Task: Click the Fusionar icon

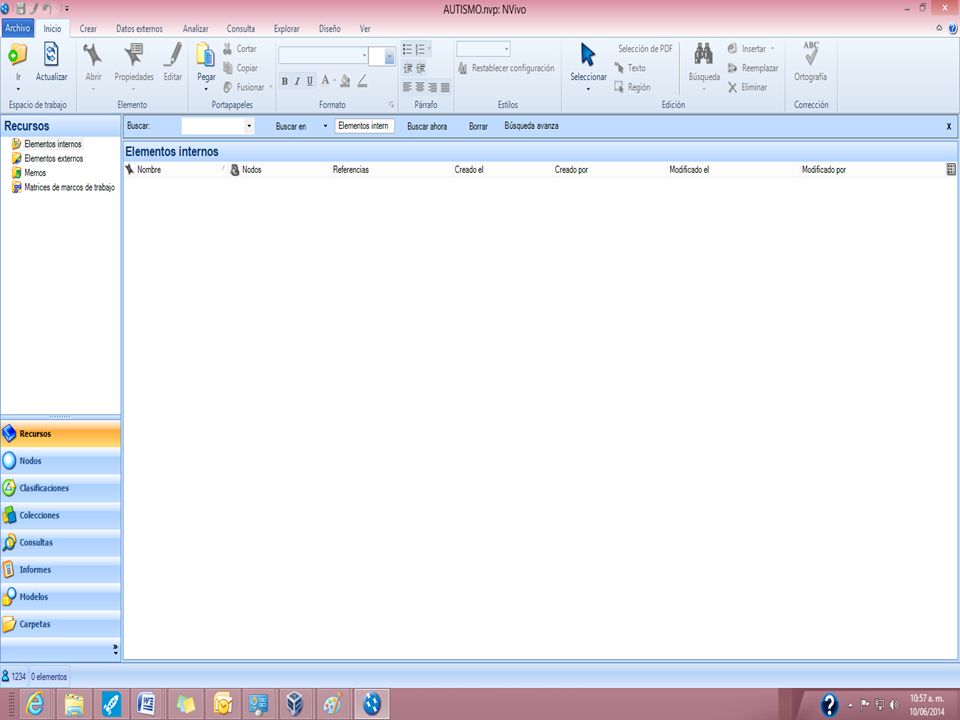Action: (x=228, y=87)
